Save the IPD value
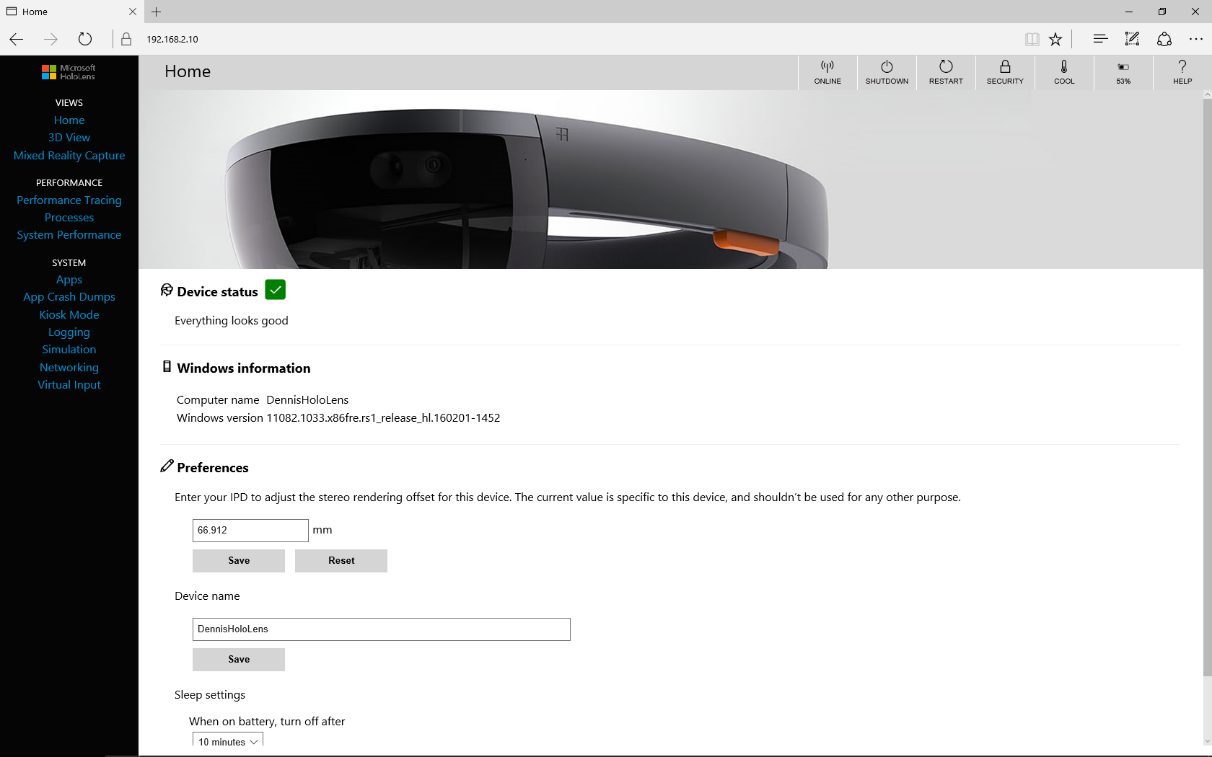 239,560
